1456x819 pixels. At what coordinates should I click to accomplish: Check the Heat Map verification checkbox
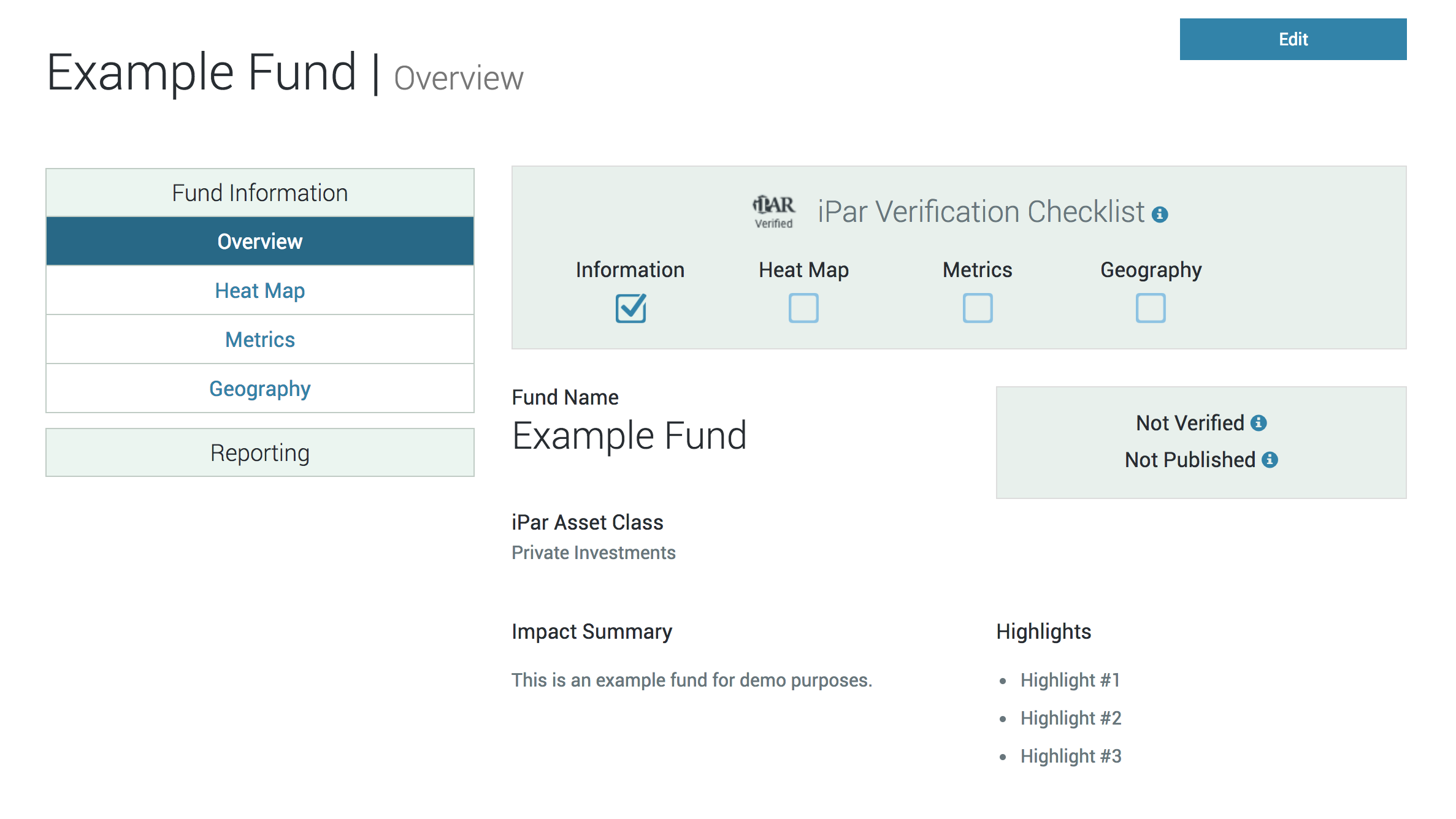tap(803, 308)
